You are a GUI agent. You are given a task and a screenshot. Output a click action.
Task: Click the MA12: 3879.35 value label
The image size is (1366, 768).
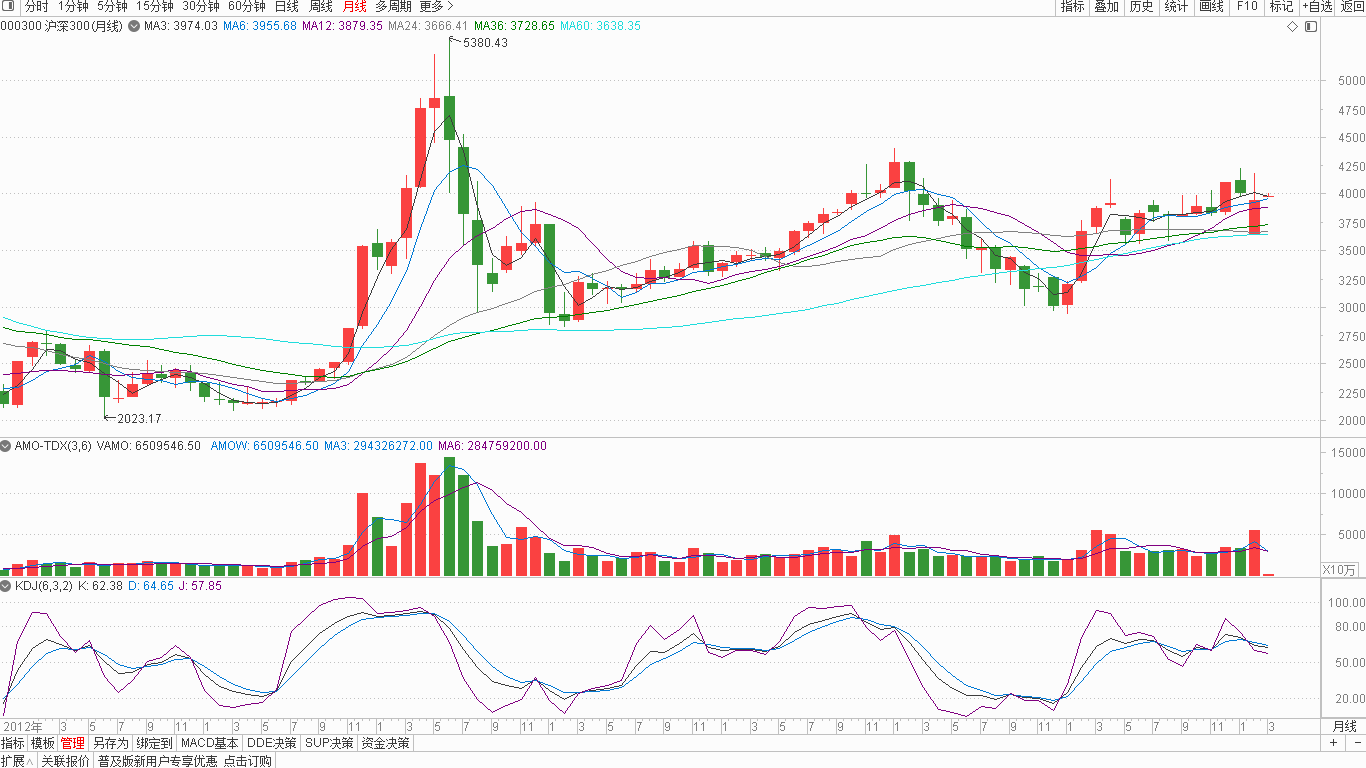pos(342,26)
